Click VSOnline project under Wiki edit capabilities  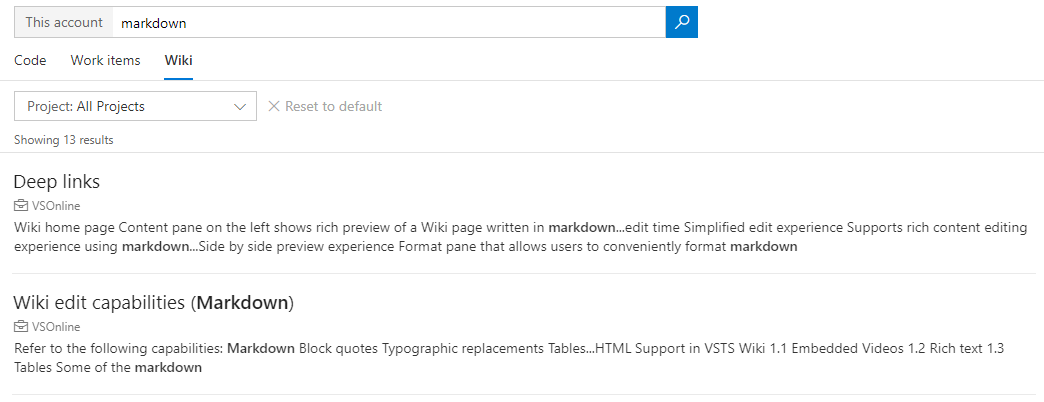click(56, 327)
